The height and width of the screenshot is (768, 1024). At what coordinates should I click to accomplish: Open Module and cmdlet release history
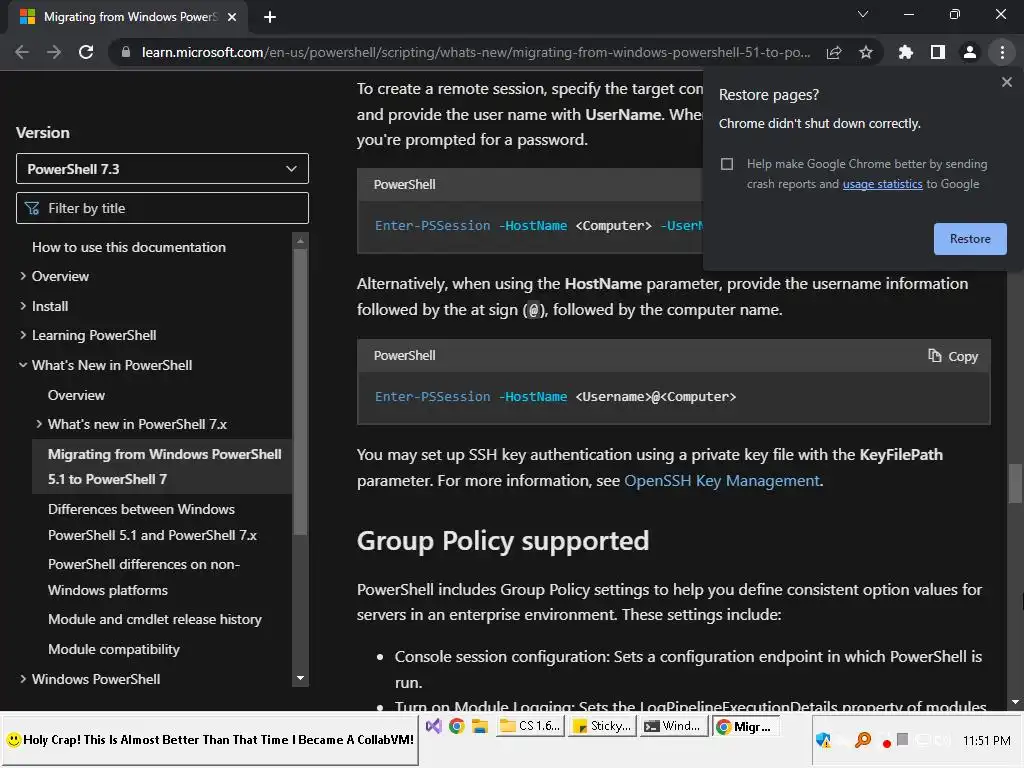155,619
